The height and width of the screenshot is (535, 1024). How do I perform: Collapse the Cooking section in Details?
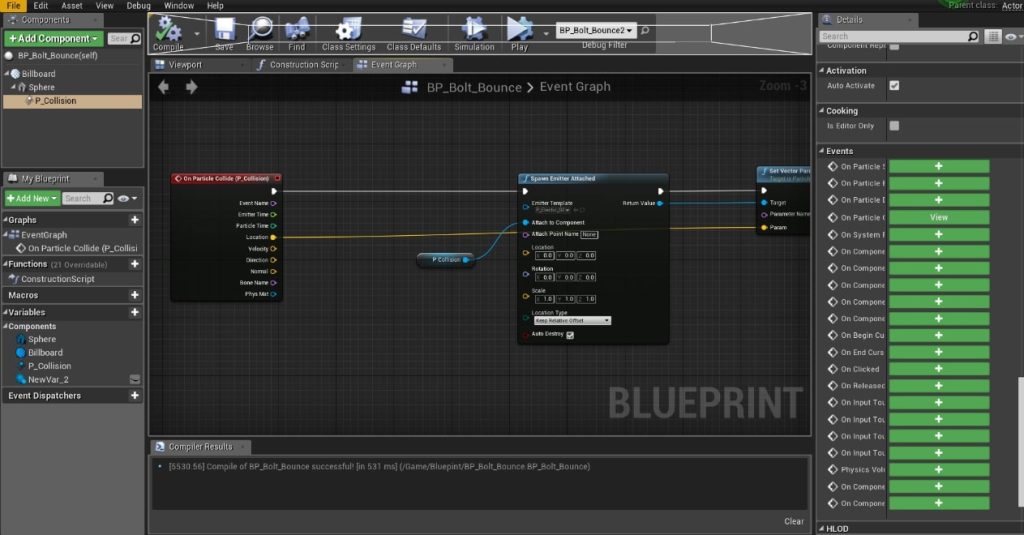822,110
